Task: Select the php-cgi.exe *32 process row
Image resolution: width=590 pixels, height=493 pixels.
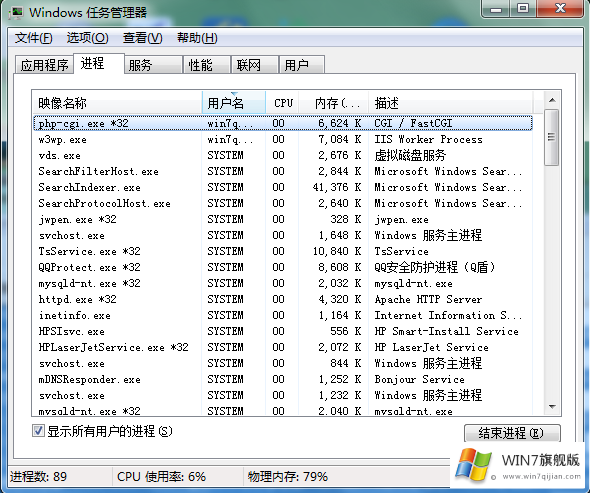Action: coord(283,123)
